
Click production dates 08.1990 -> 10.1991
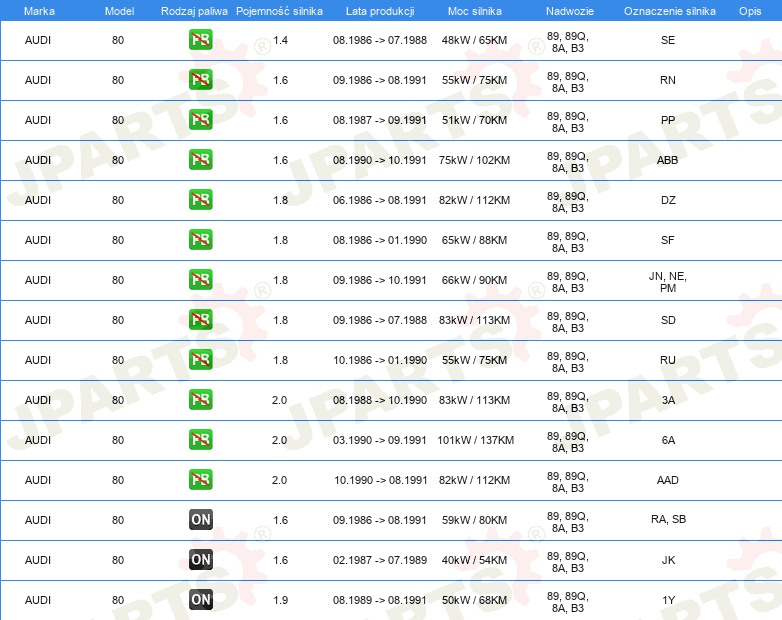pos(380,160)
